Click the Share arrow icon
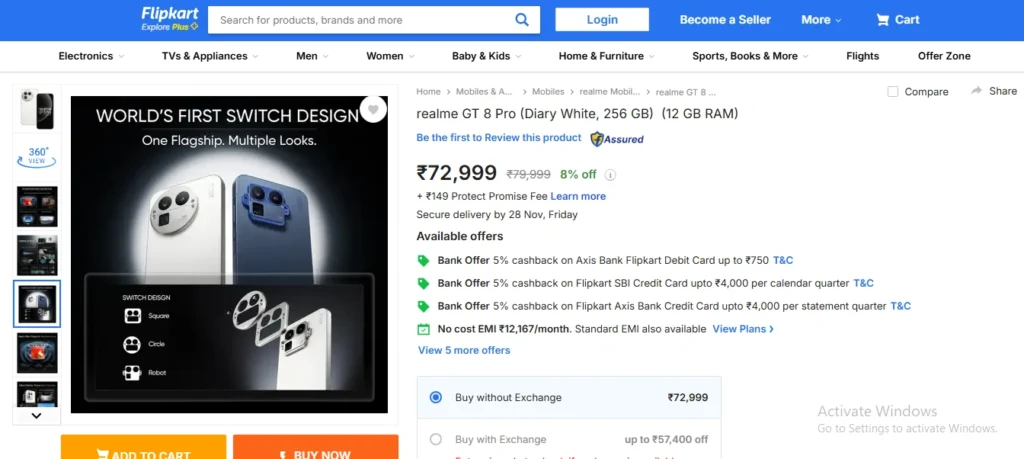 pyautogui.click(x=976, y=91)
